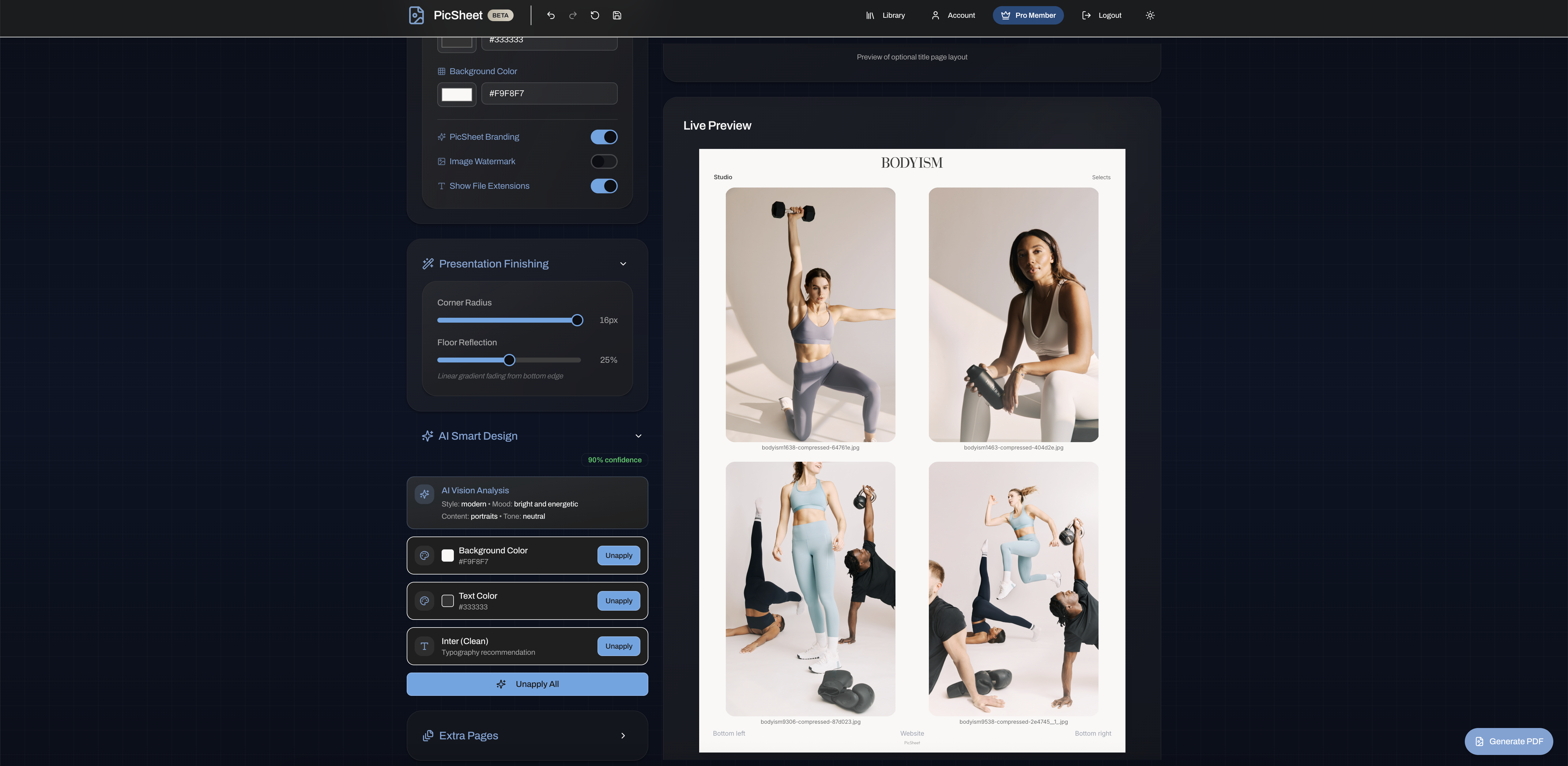Click the Presentation Finishing wand icon
Image resolution: width=1568 pixels, height=766 pixels.
coord(428,264)
